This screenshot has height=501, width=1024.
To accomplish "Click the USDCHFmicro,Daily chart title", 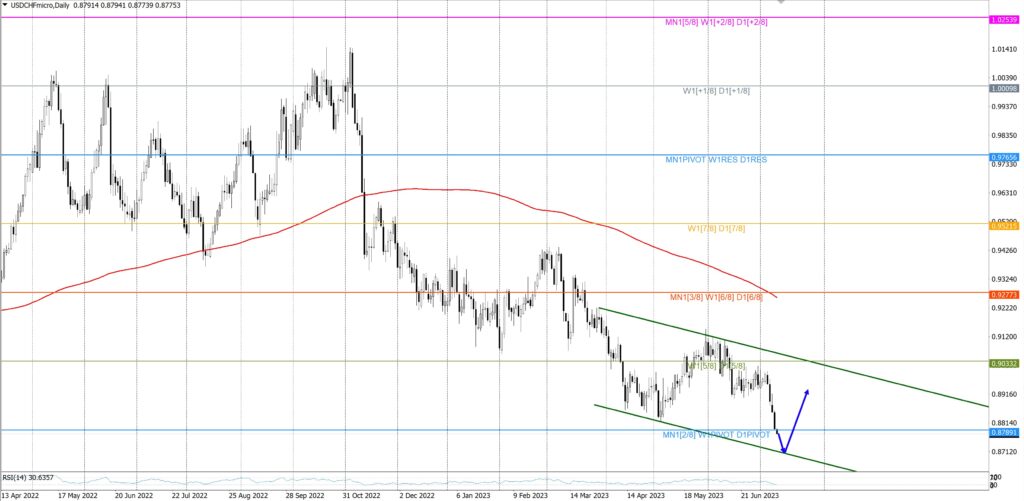I will click(42, 5).
